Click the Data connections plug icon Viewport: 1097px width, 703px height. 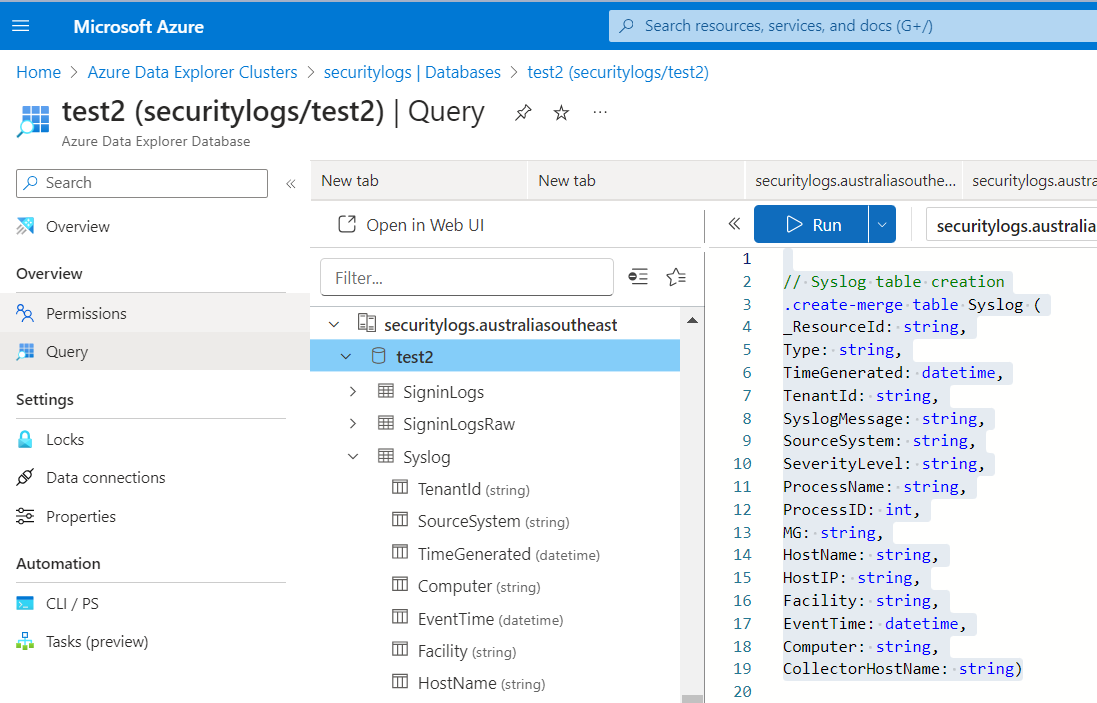pyautogui.click(x=25, y=477)
